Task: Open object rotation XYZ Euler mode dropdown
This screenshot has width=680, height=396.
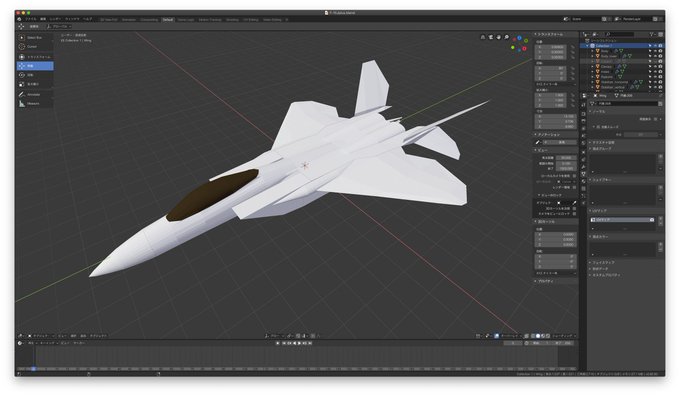Action: pos(555,84)
